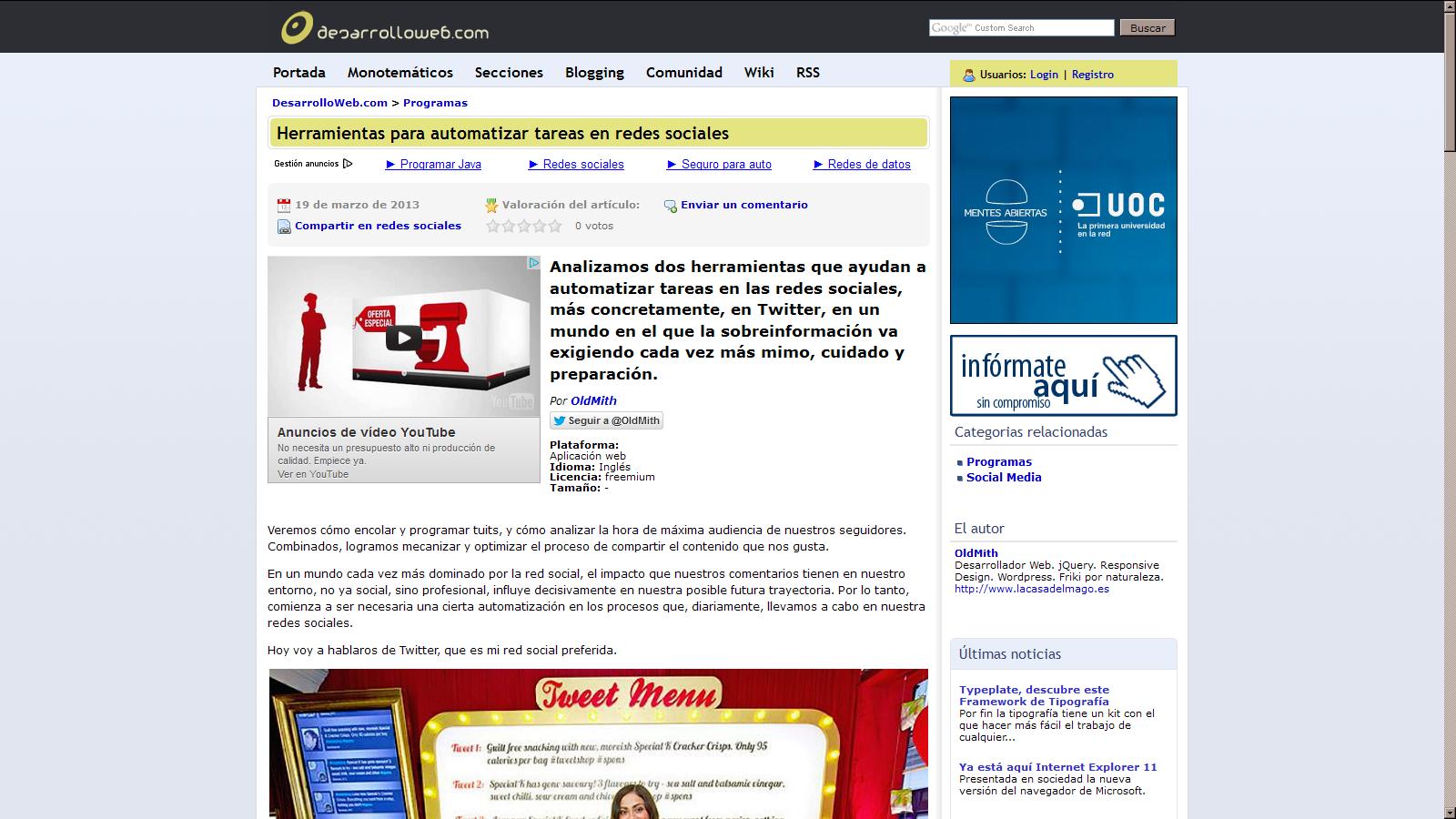Open the Login link

pyautogui.click(x=1044, y=75)
